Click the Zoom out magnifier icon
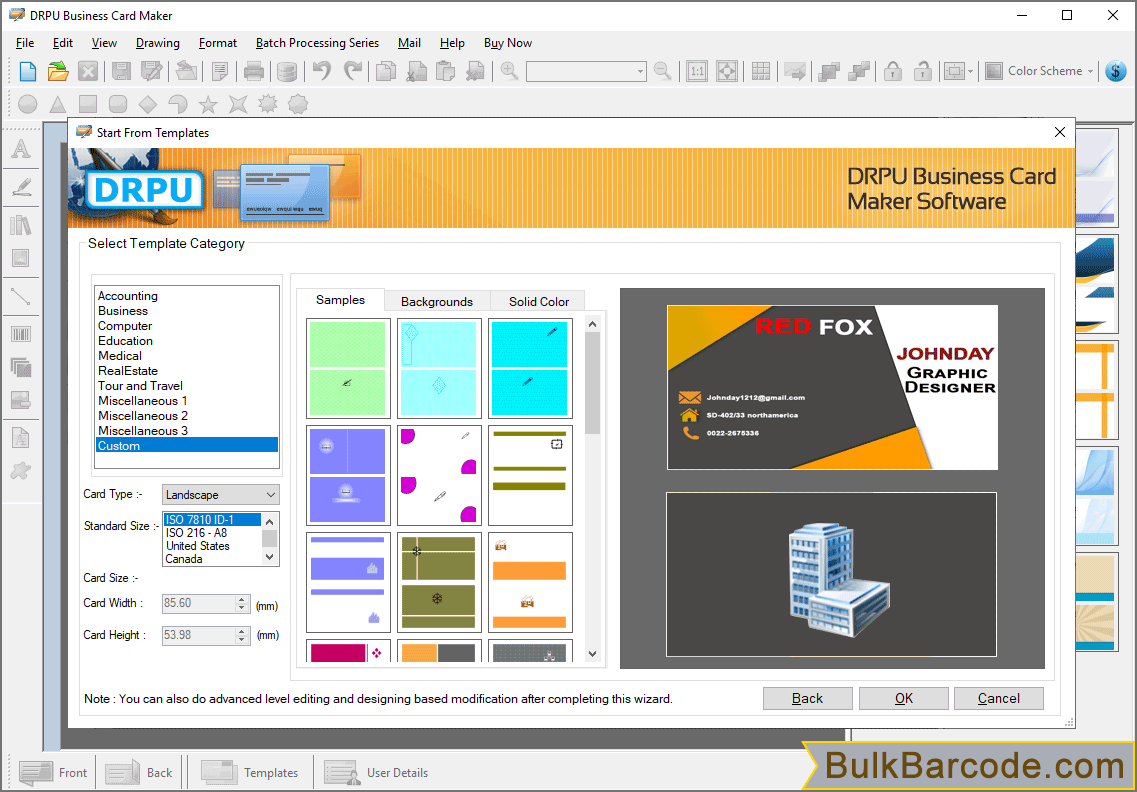Screen dimensions: 1137x792 point(661,71)
